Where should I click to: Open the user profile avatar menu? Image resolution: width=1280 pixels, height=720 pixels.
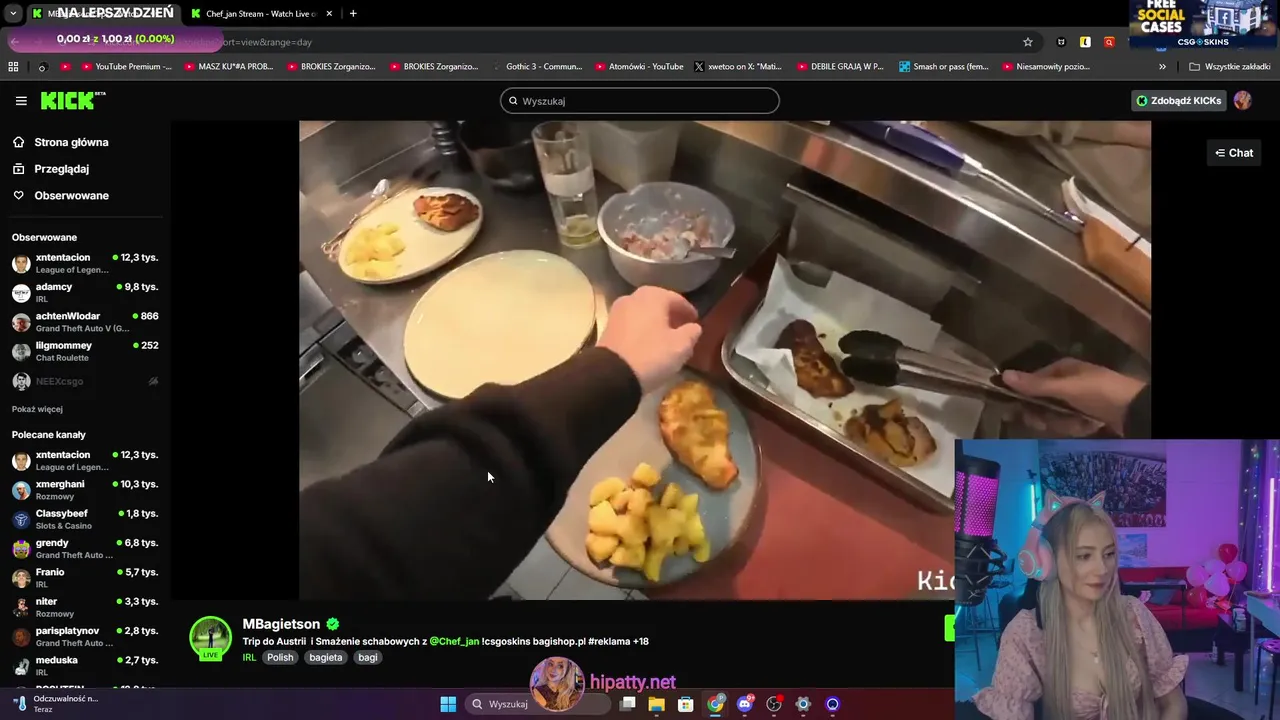[1243, 100]
